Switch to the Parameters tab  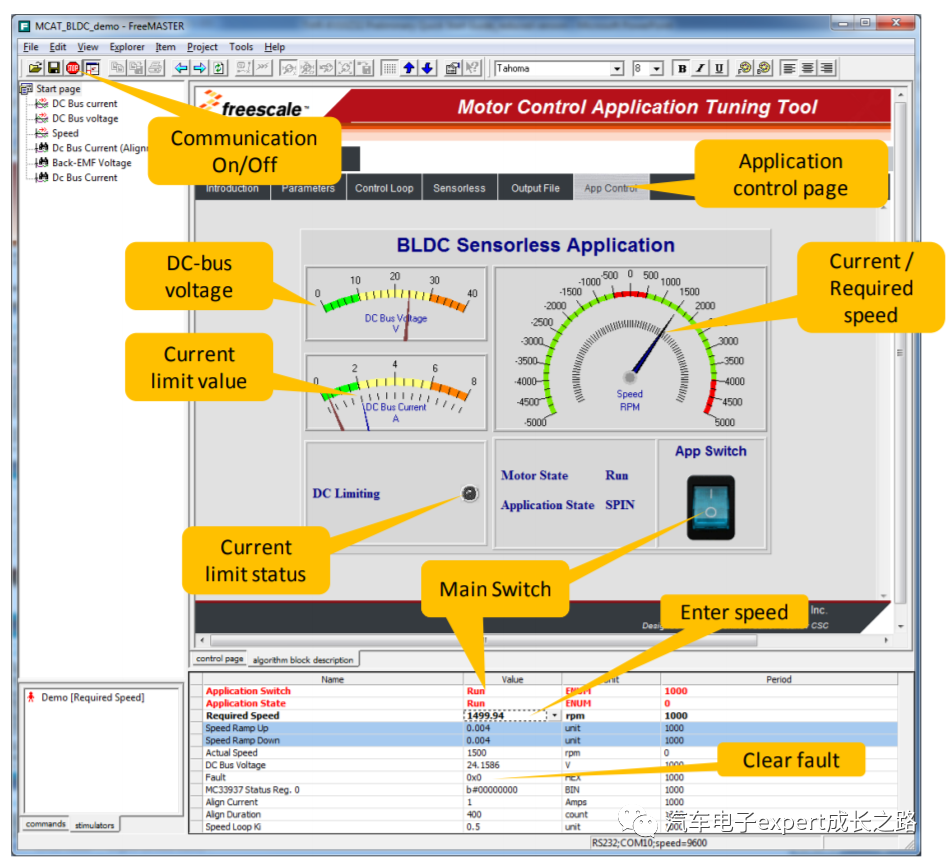point(308,188)
